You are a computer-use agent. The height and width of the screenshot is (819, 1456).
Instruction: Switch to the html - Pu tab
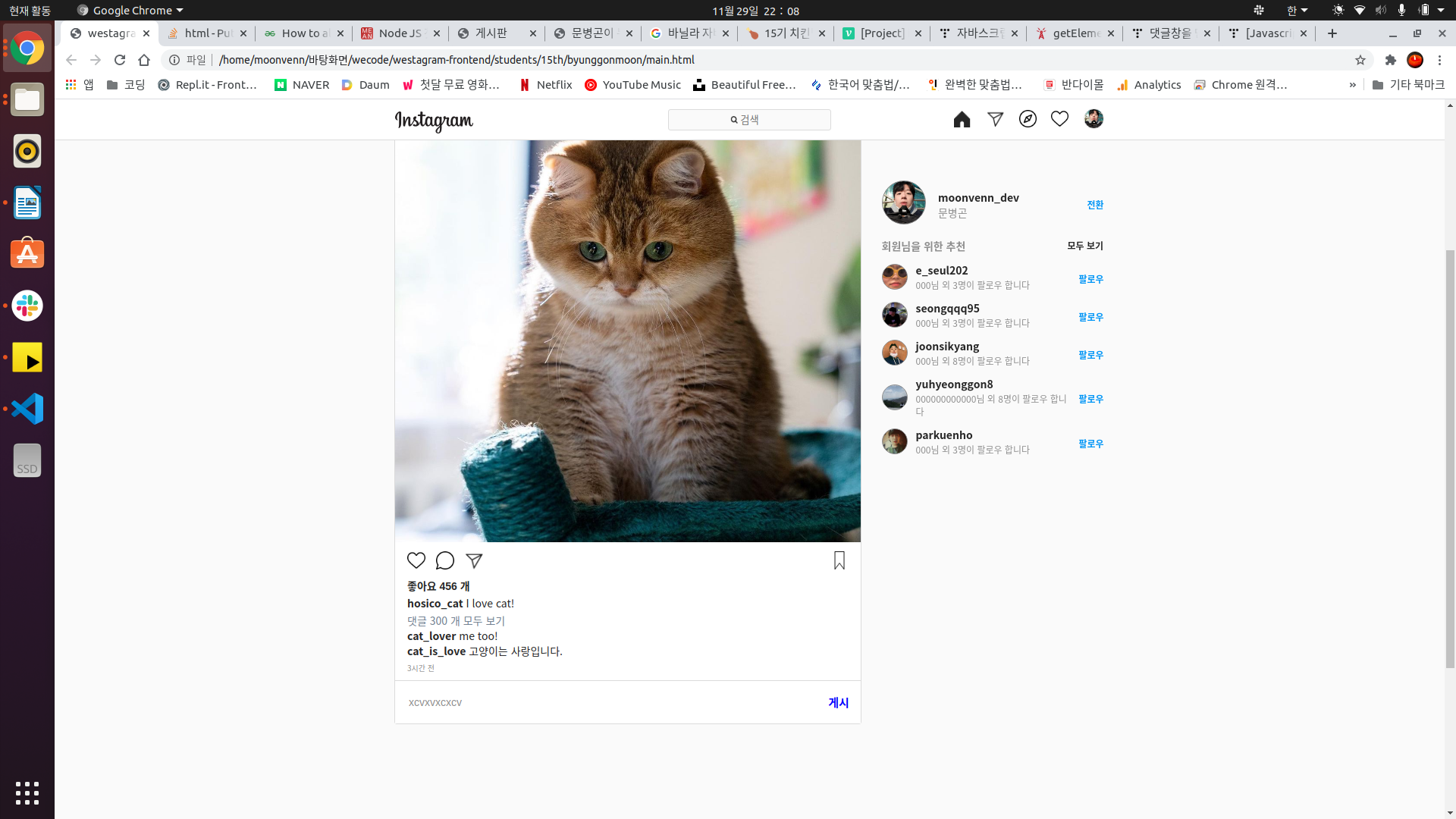coord(206,33)
